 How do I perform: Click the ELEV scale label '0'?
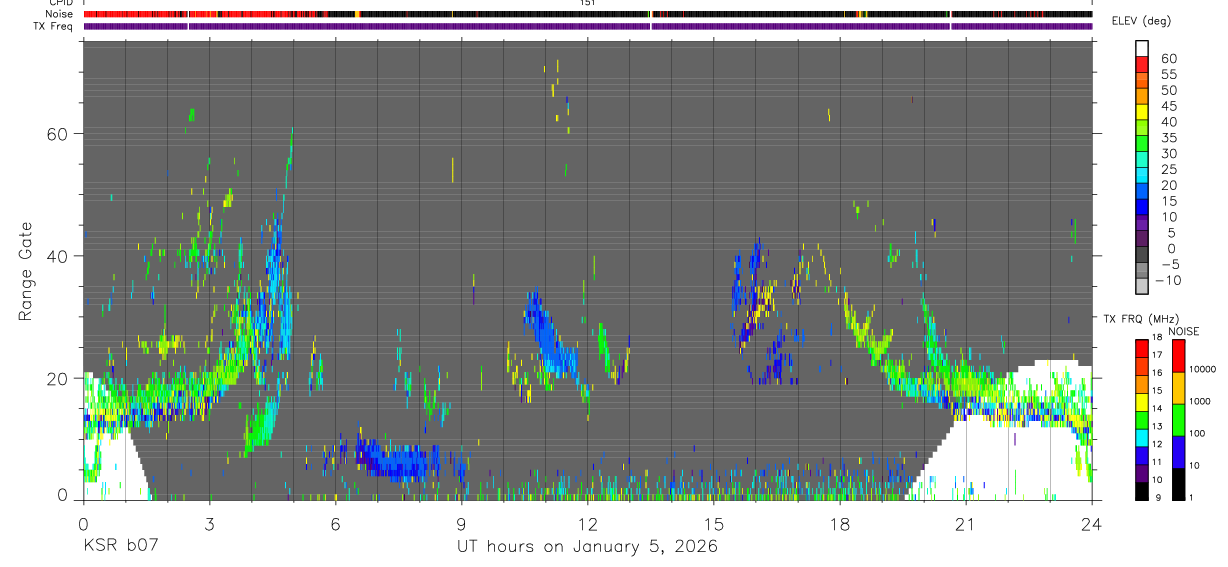[x=1172, y=248]
